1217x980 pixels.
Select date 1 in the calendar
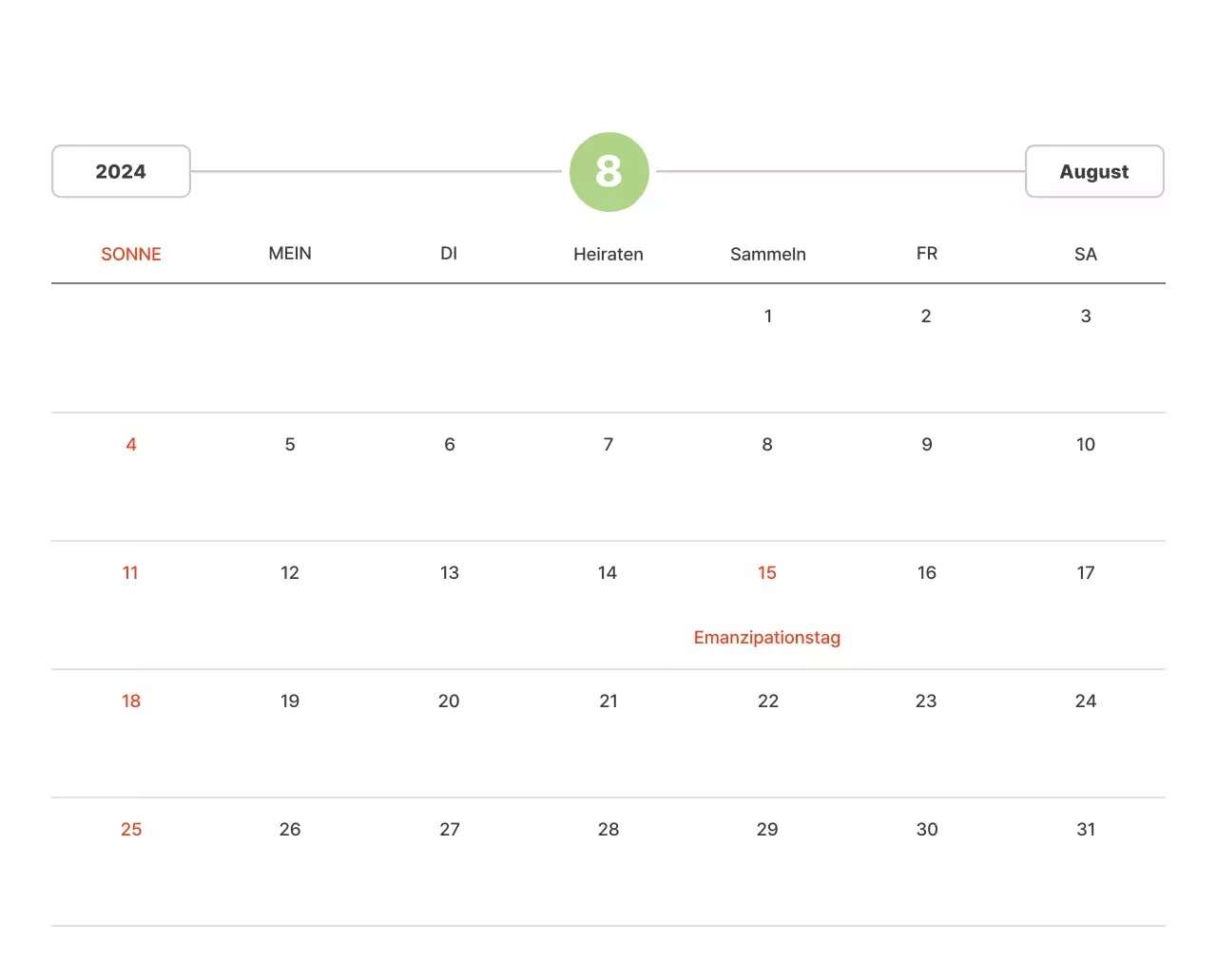[767, 316]
